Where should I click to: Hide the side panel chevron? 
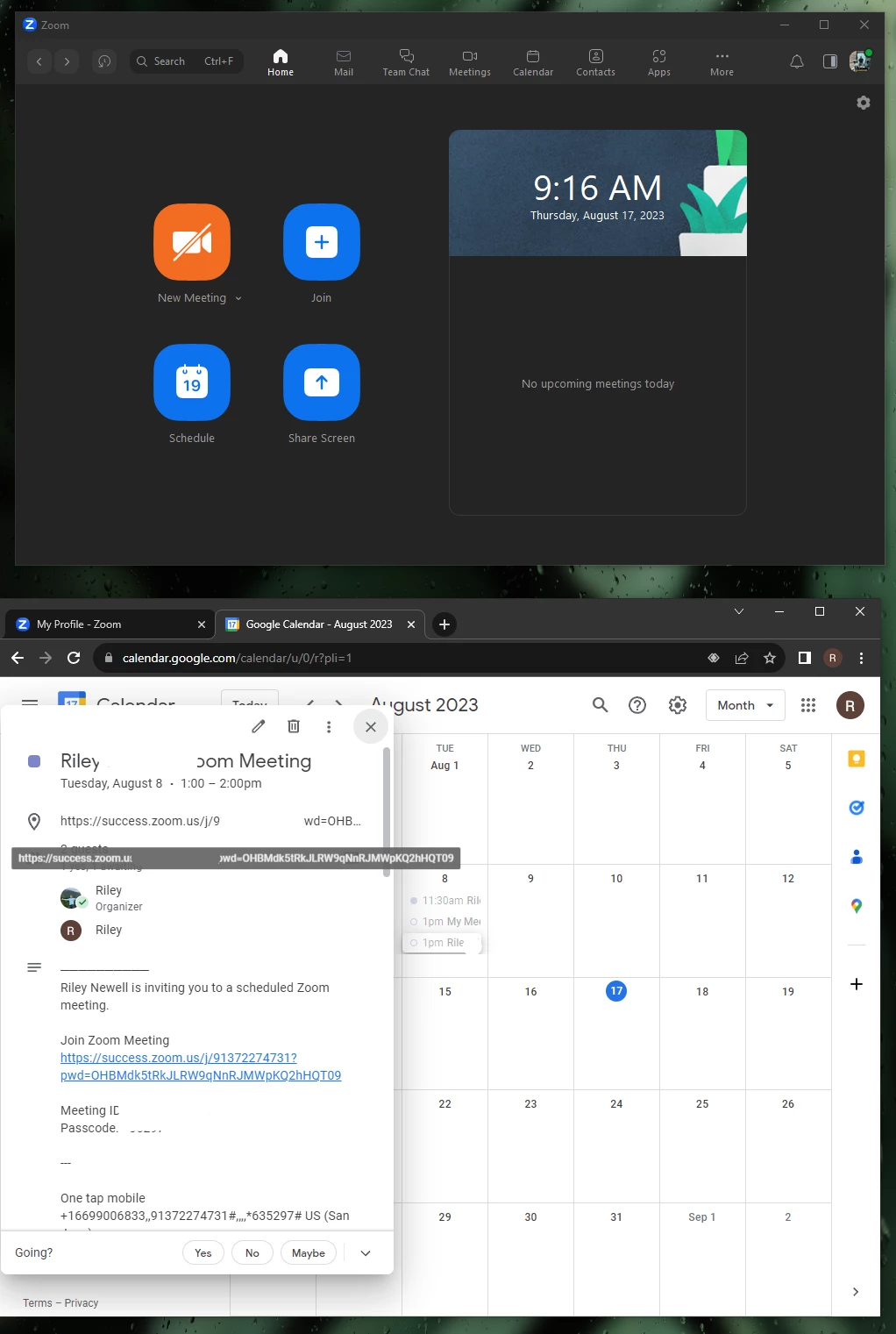[856, 1291]
